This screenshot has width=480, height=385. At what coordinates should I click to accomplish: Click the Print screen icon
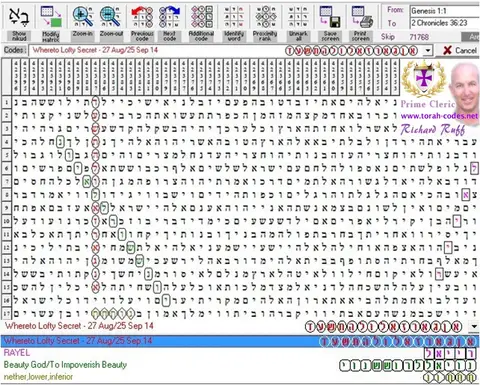(x=362, y=17)
